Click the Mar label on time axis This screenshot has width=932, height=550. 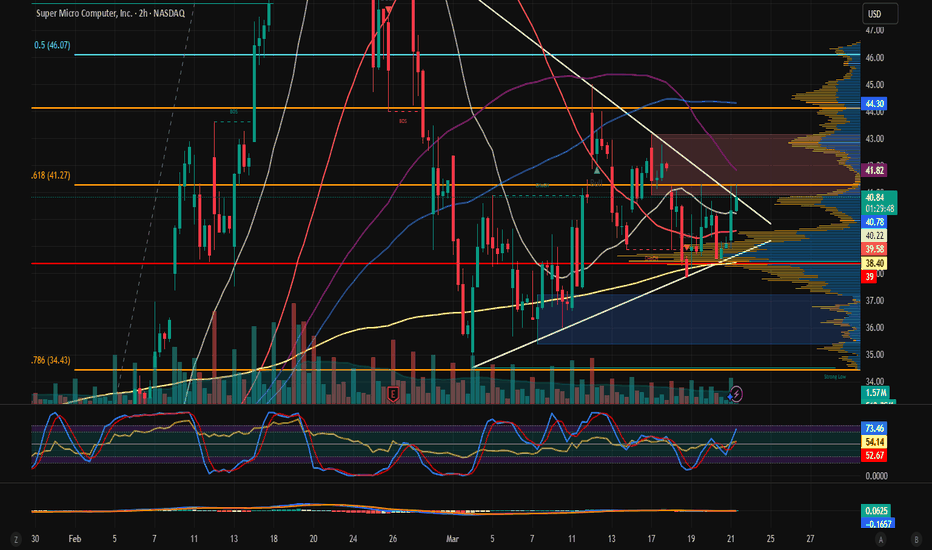[x=452, y=539]
